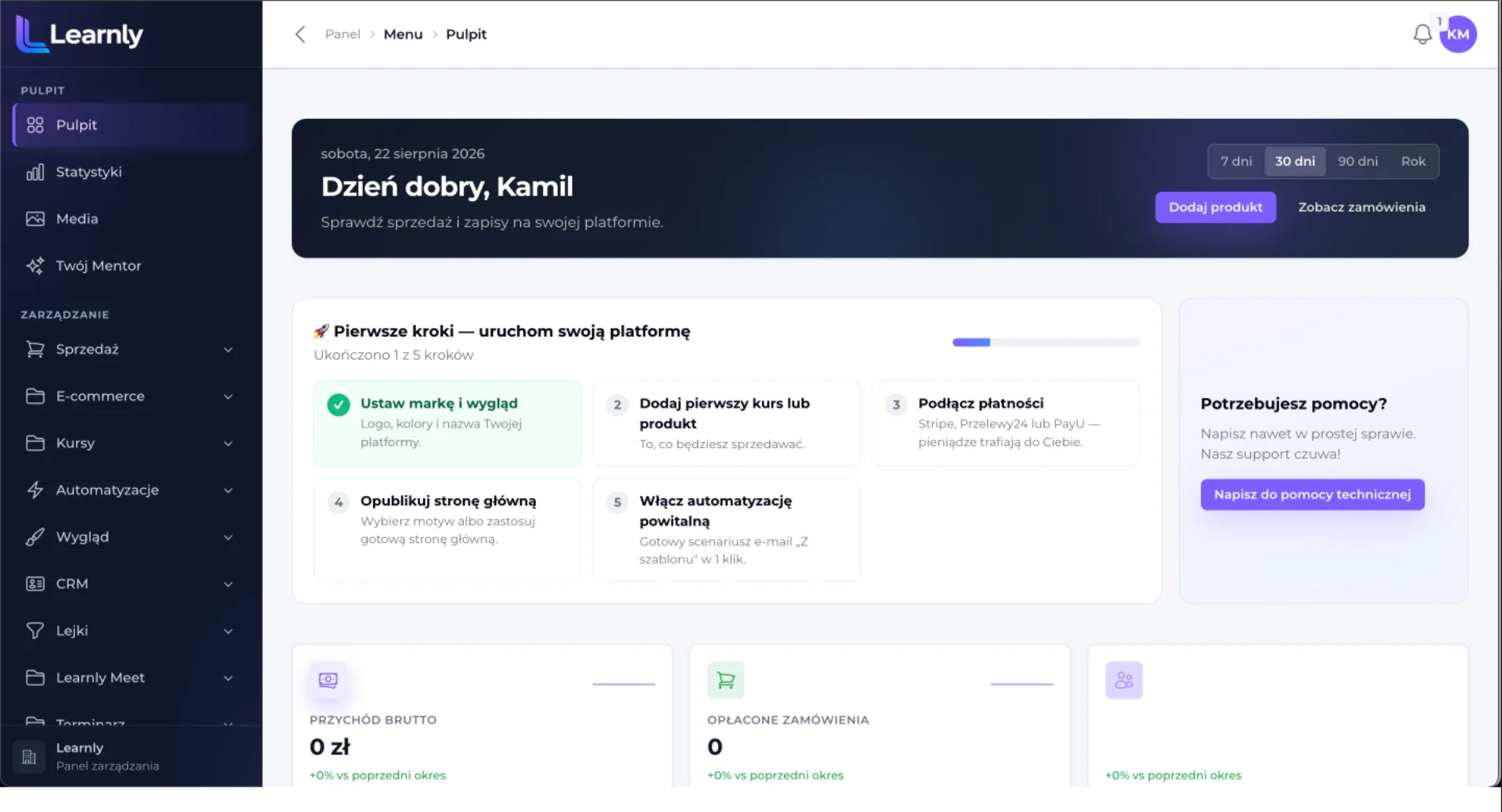This screenshot has height=812, width=1502.
Task: Open the notifications bell
Action: [1422, 34]
